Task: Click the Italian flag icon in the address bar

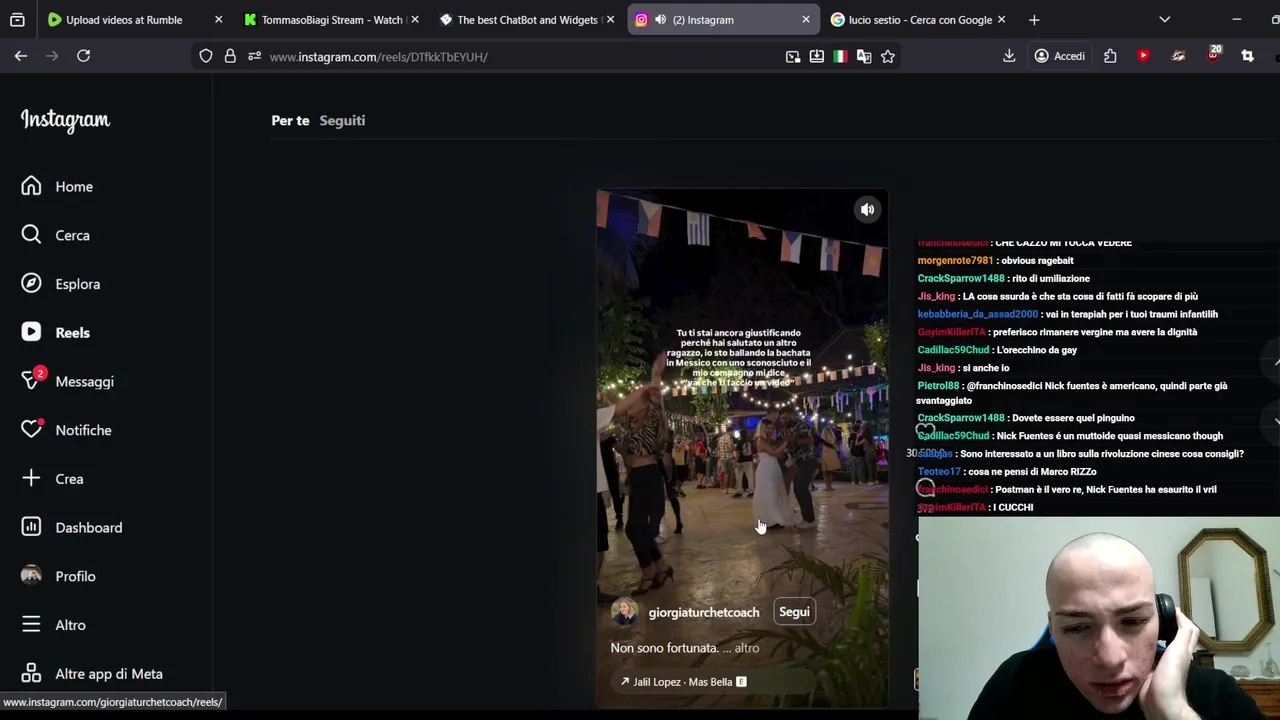Action: coord(840,57)
